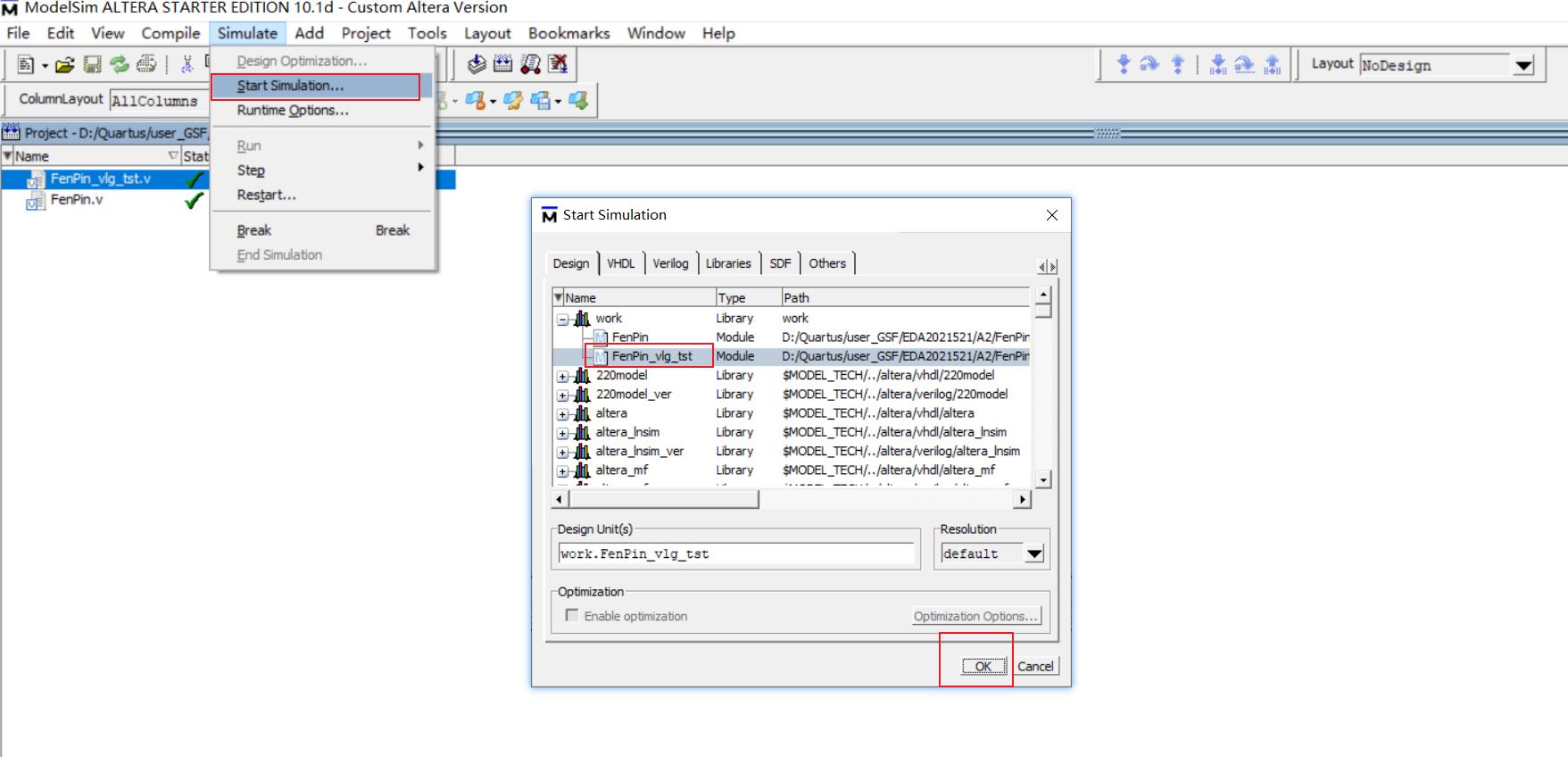Click the FenPin_vlg_tst.v file icon in Project
This screenshot has width=1568, height=757.
coord(36,179)
